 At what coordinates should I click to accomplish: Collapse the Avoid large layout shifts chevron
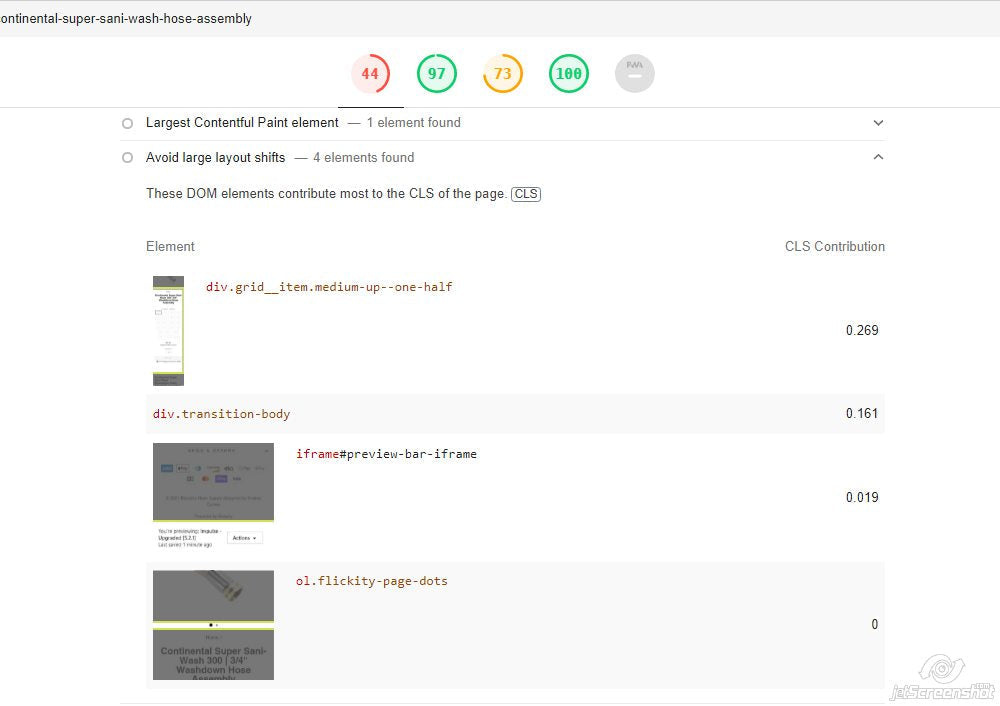click(878, 157)
